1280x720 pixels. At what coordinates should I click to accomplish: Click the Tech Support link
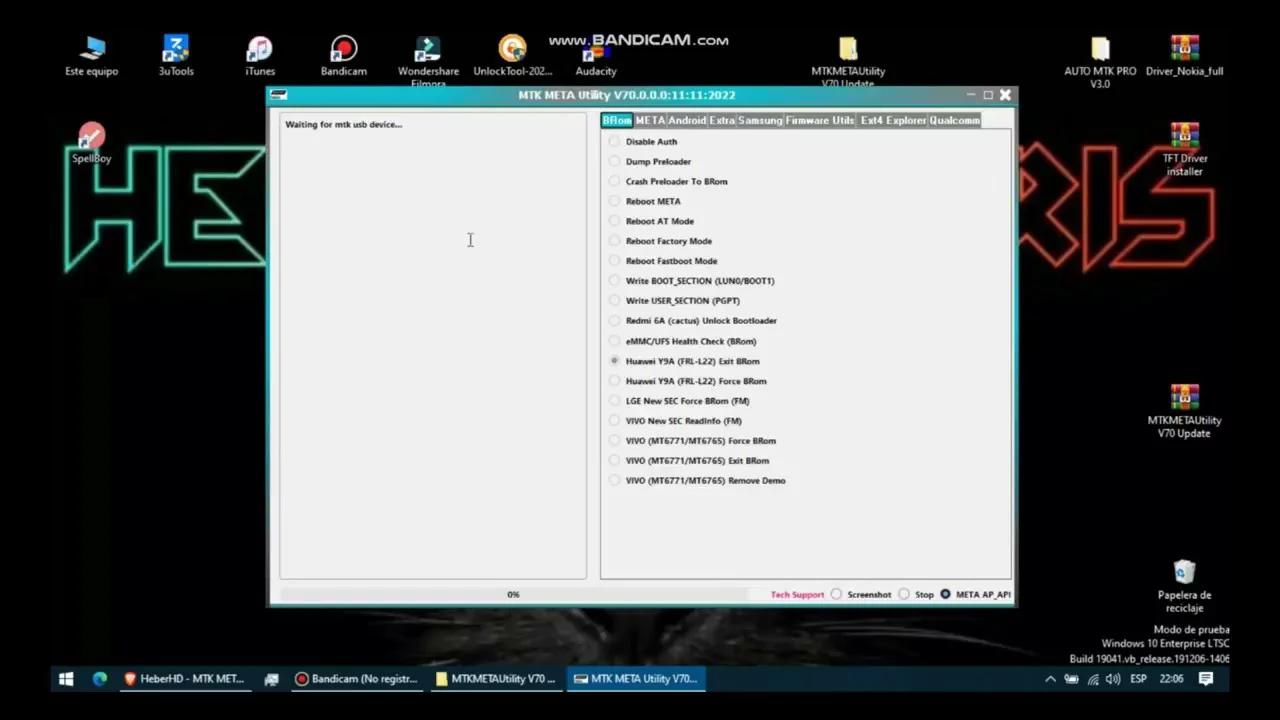pyautogui.click(x=797, y=594)
